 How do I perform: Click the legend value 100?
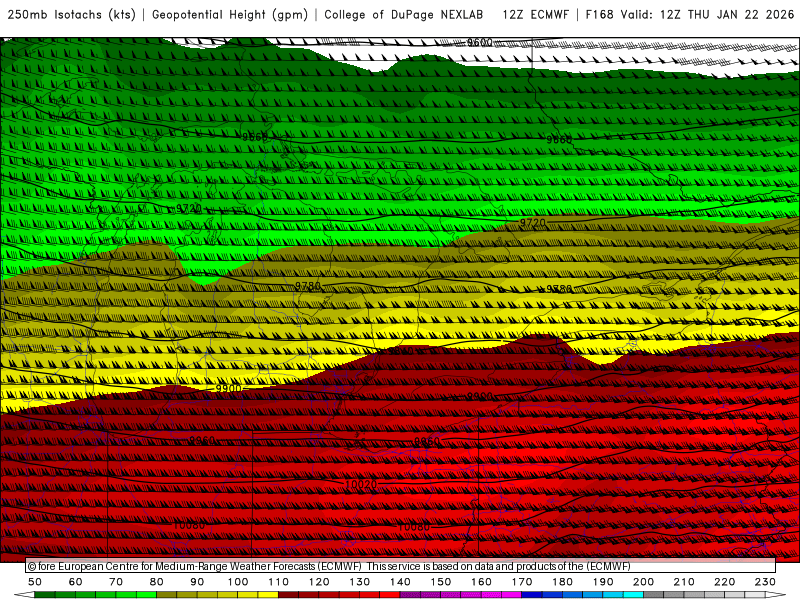click(x=238, y=582)
